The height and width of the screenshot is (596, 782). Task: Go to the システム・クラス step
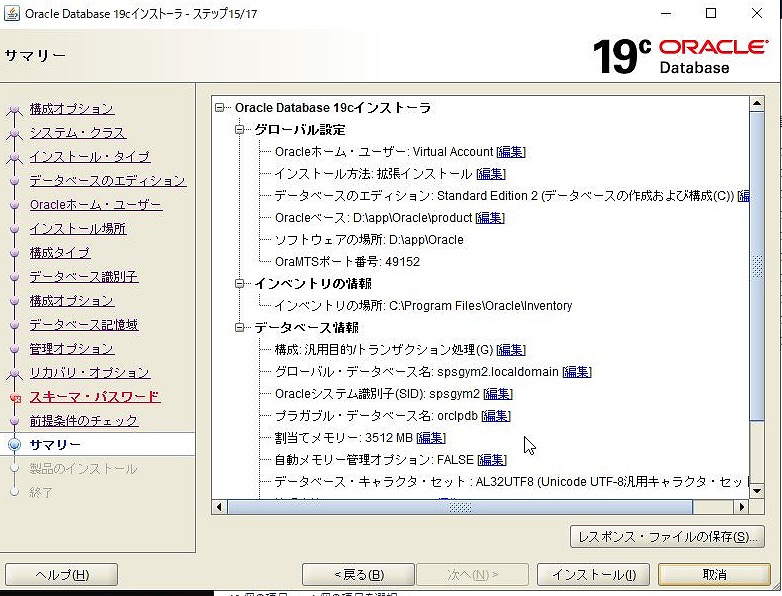[78, 133]
